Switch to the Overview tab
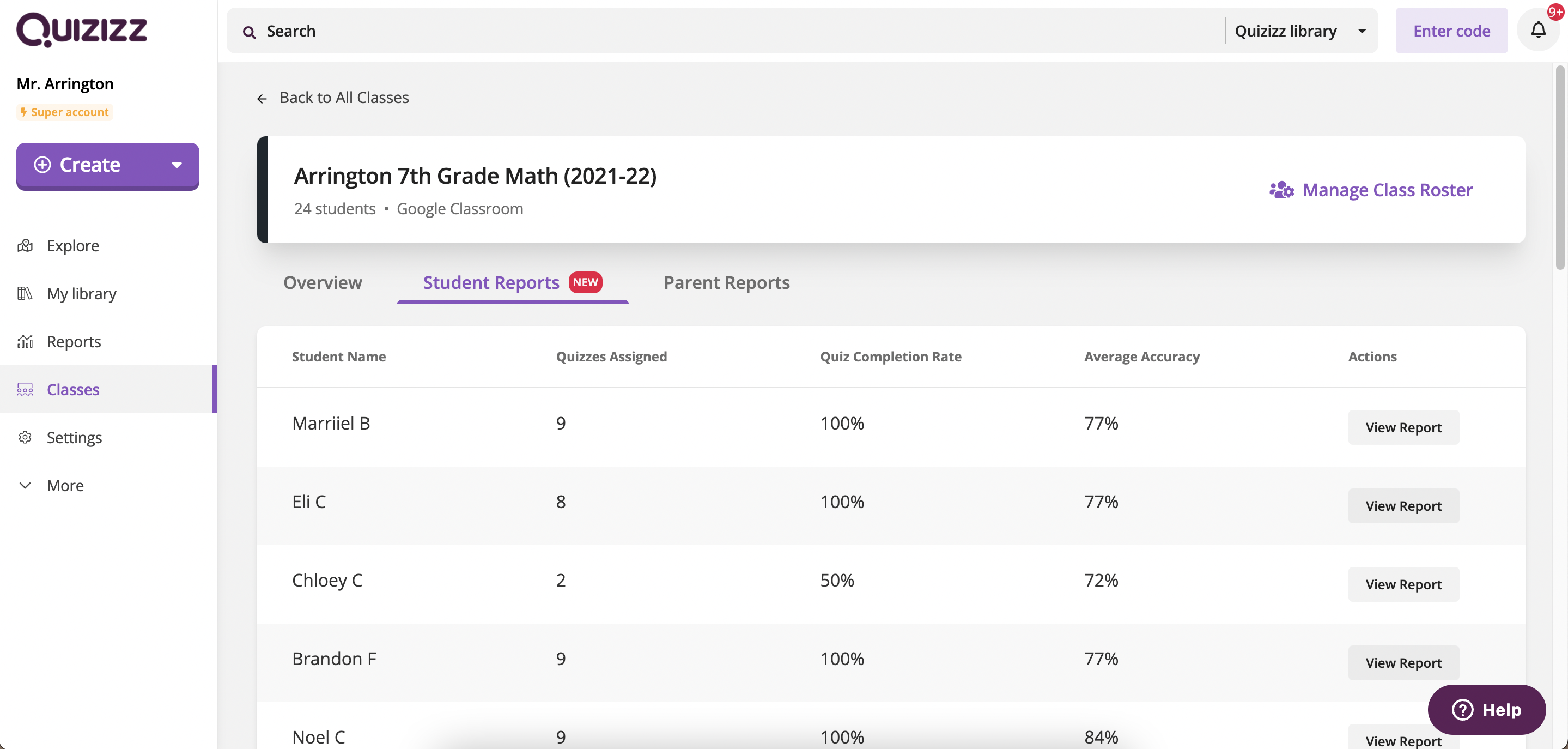The image size is (1568, 749). [321, 282]
